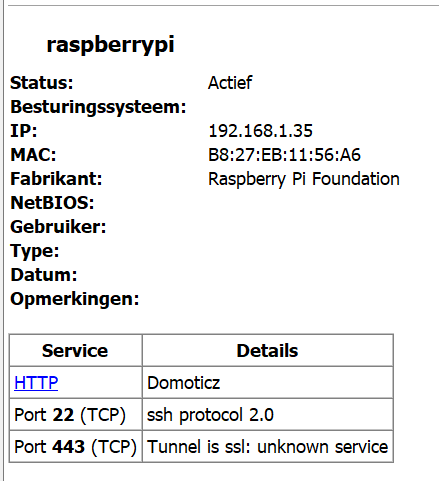Click the raspberrypi heading

[110, 45]
